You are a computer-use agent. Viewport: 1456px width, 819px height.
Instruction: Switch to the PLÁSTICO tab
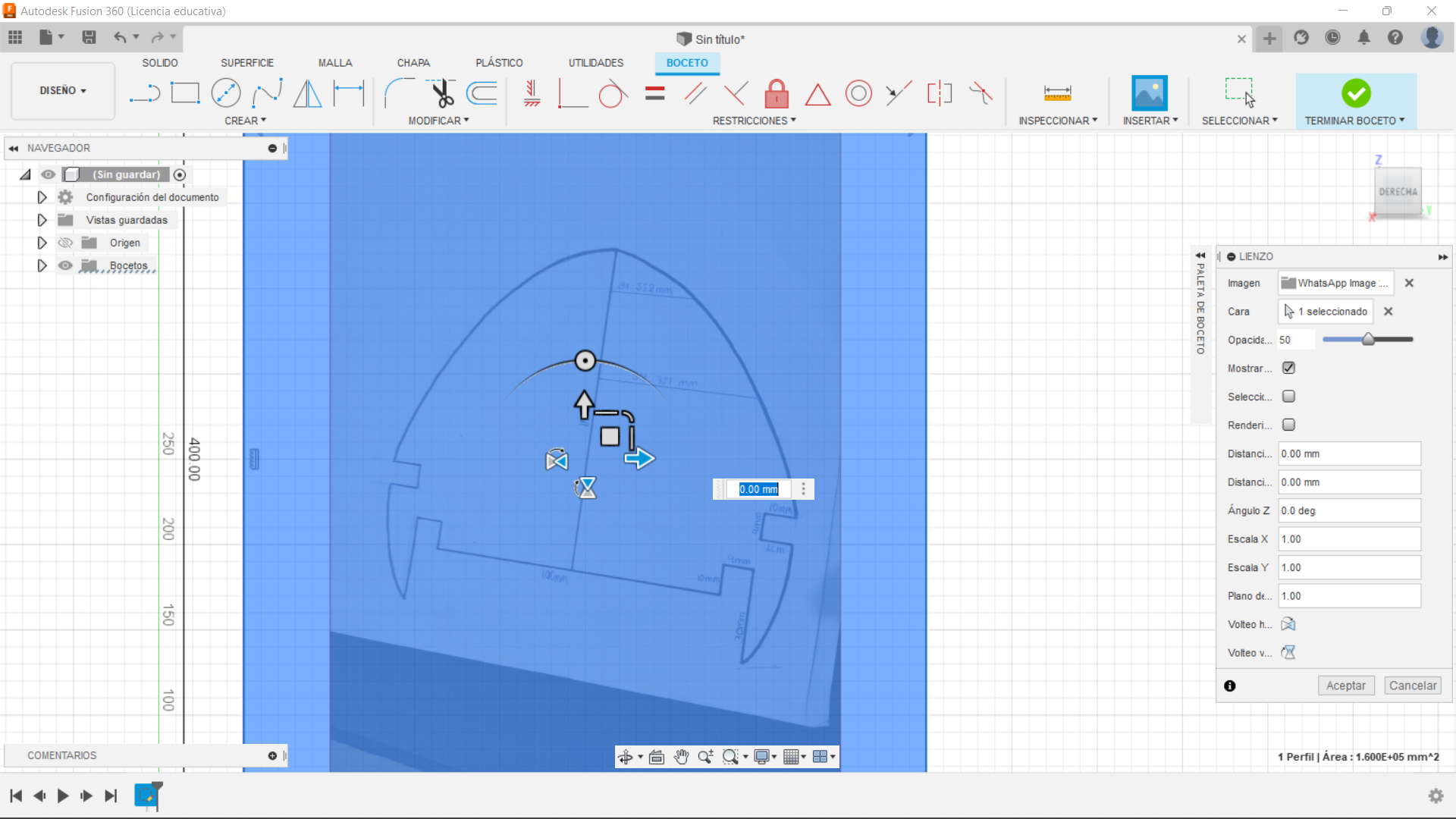pyautogui.click(x=499, y=63)
